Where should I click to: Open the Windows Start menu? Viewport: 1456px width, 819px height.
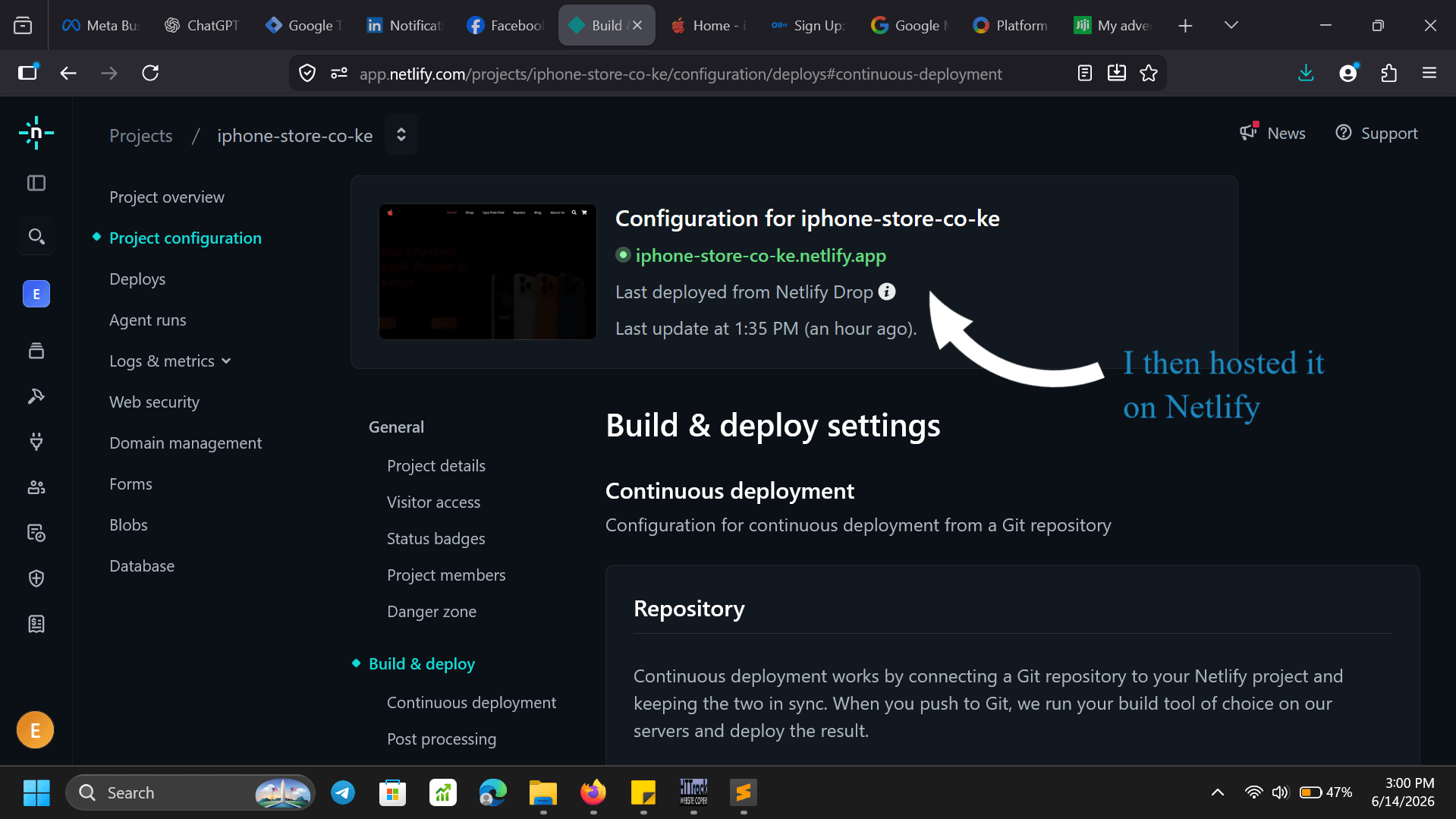click(x=36, y=792)
